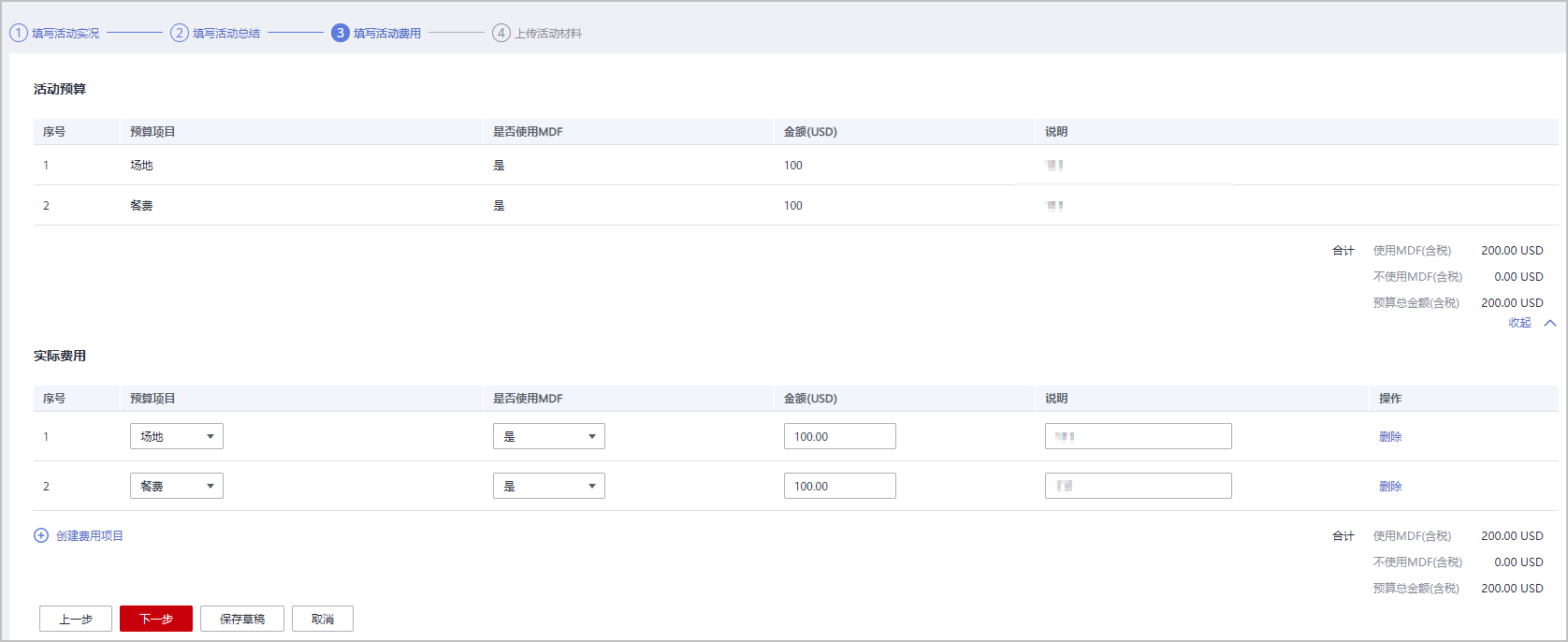This screenshot has width=1568, height=642.
Task: Click the step 2 circle icon
Action: (x=180, y=33)
